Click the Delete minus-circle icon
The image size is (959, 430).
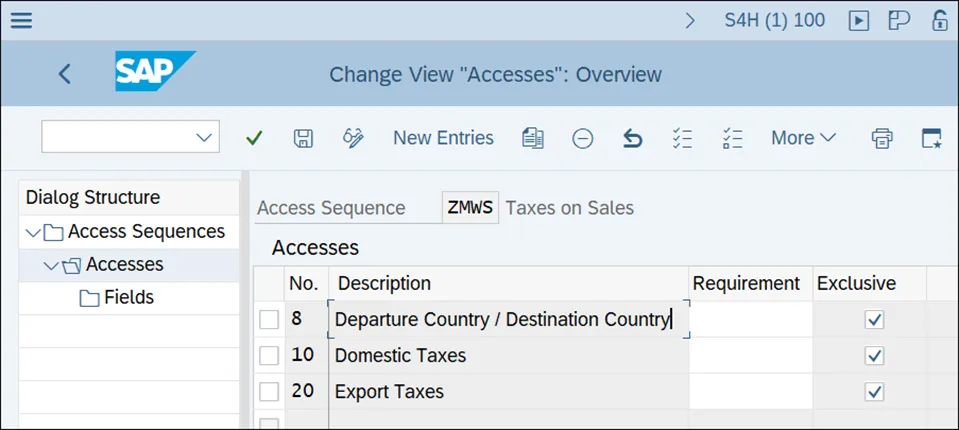[x=583, y=138]
